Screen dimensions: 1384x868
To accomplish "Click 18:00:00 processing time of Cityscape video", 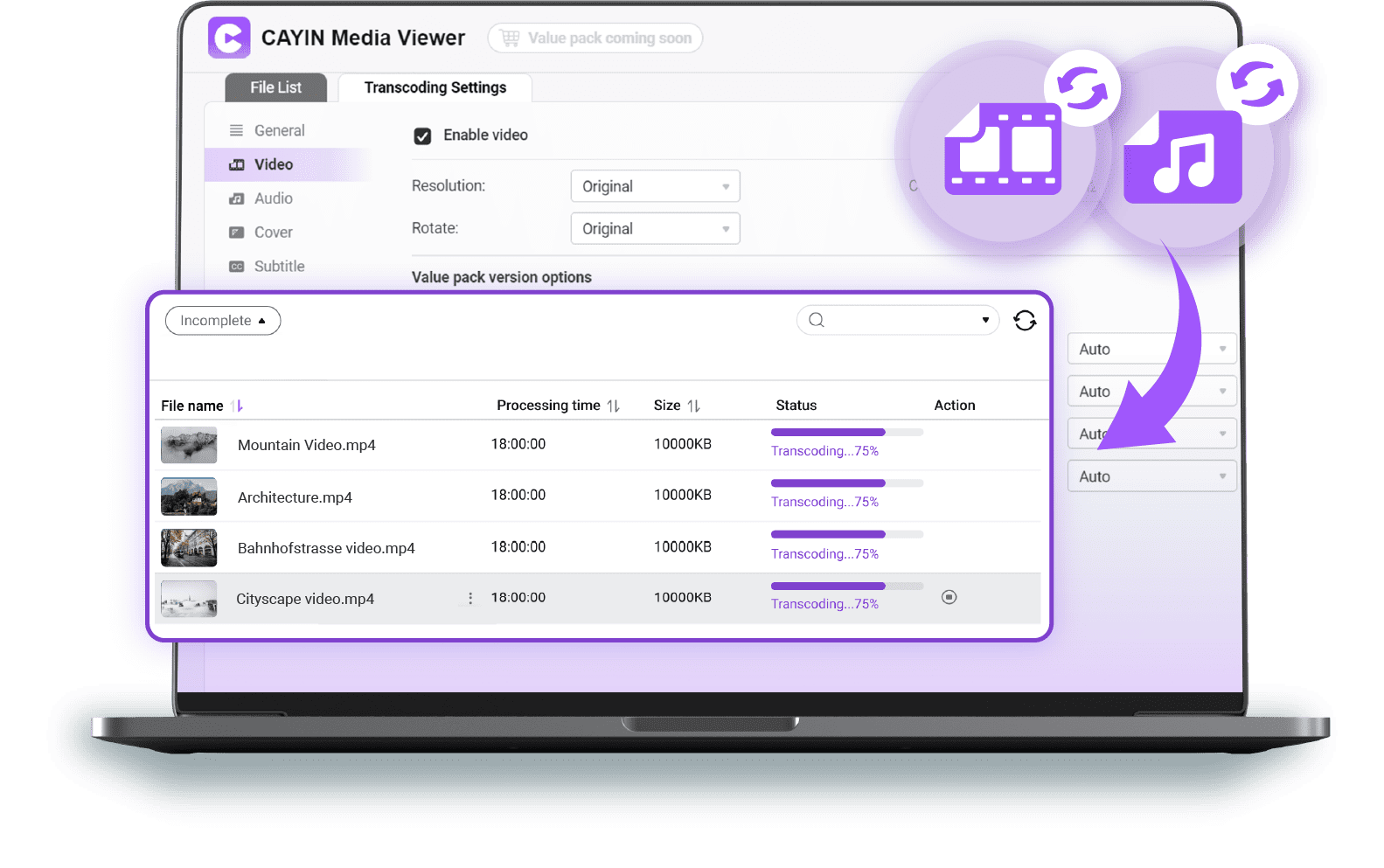I will point(518,598).
